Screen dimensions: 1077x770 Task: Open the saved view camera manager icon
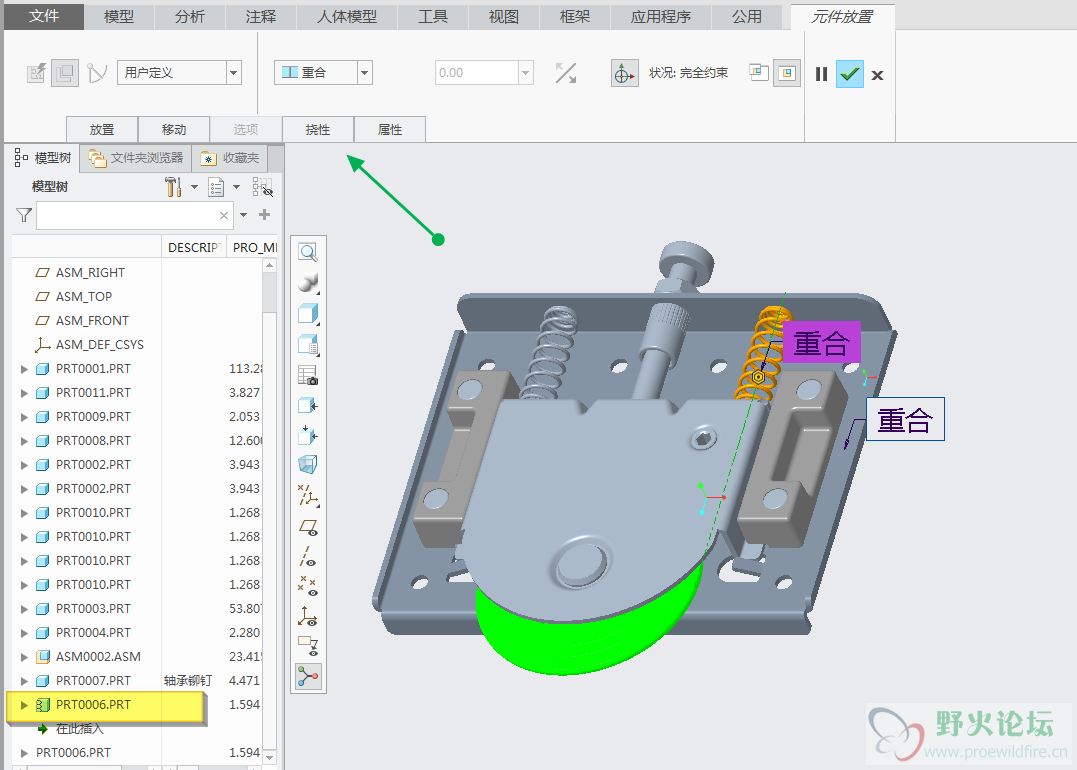click(308, 376)
